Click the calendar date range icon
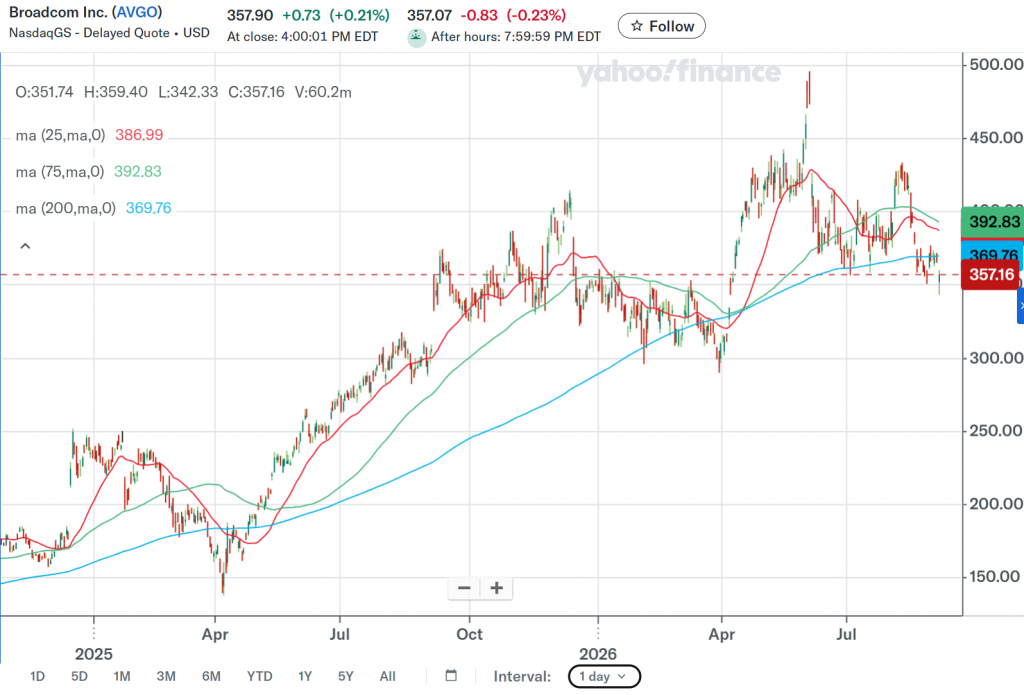The height and width of the screenshot is (695, 1024). pyautogui.click(x=451, y=675)
